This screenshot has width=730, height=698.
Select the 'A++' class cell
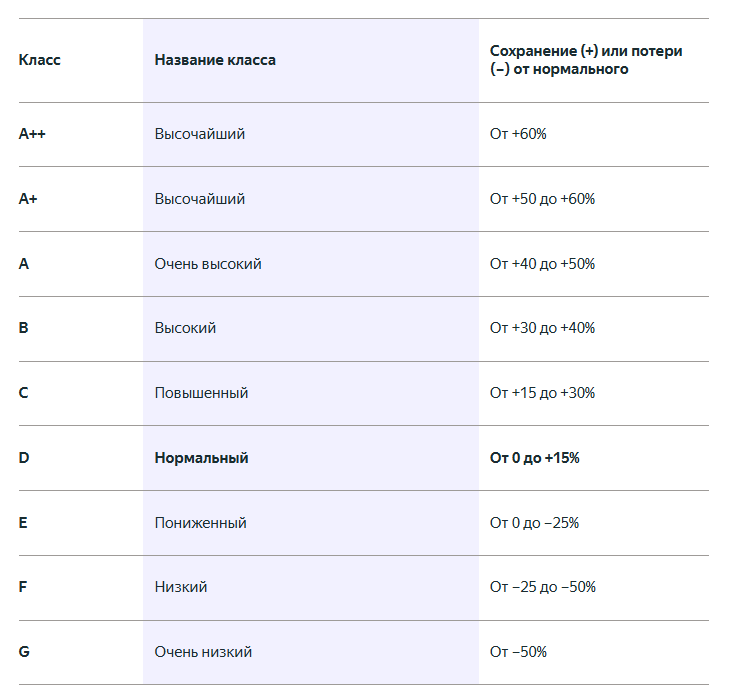[x=33, y=134]
